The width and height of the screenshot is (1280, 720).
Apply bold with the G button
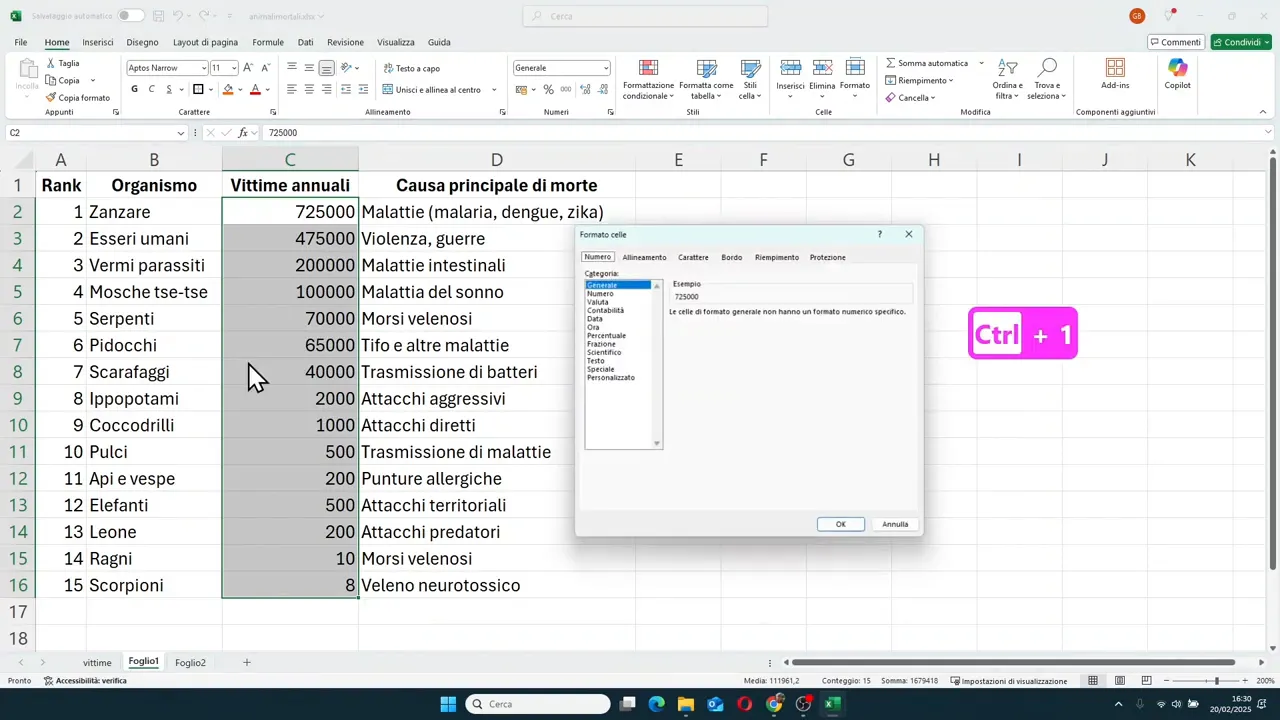coord(135,89)
